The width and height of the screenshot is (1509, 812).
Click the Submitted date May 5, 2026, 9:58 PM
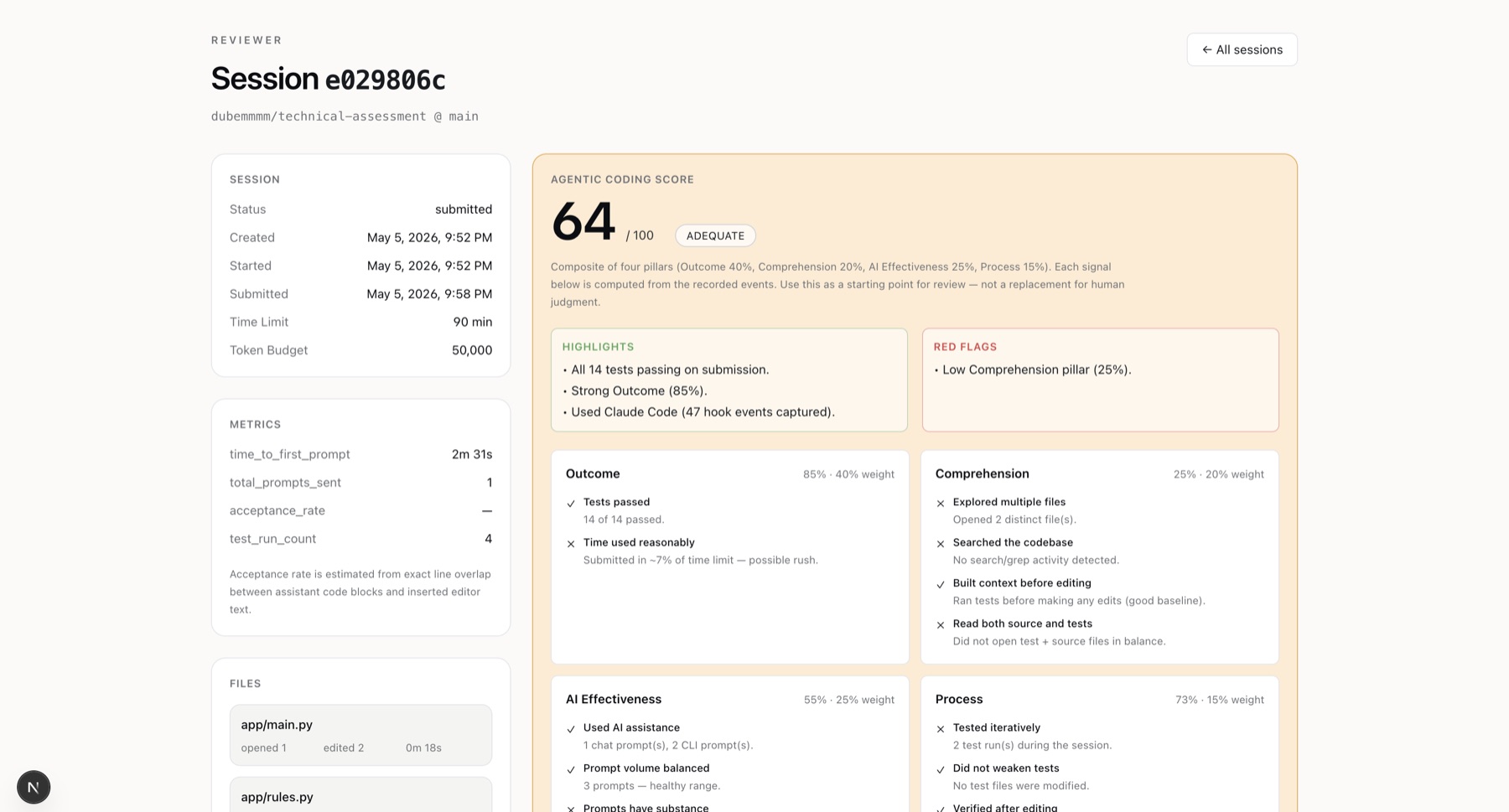[x=429, y=294]
